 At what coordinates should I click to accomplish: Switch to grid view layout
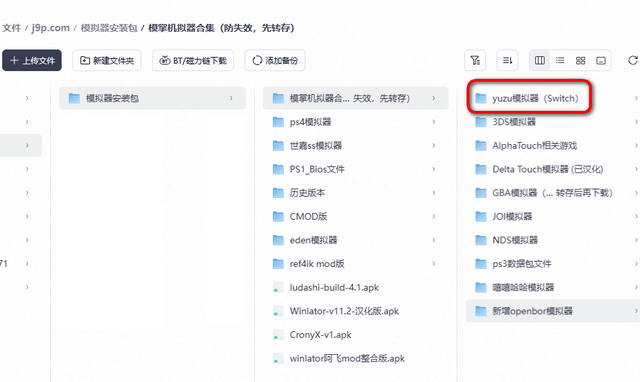point(580,60)
